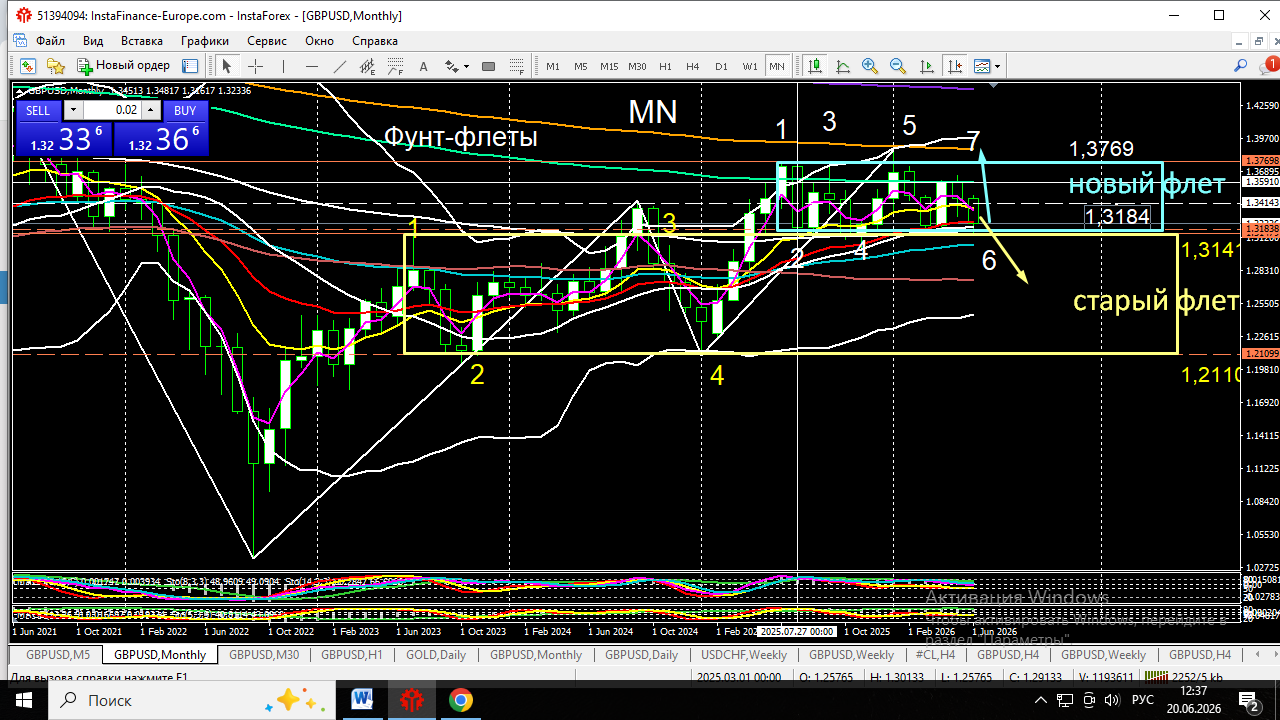
Task: Switch timeframe to H4
Action: coord(693,66)
